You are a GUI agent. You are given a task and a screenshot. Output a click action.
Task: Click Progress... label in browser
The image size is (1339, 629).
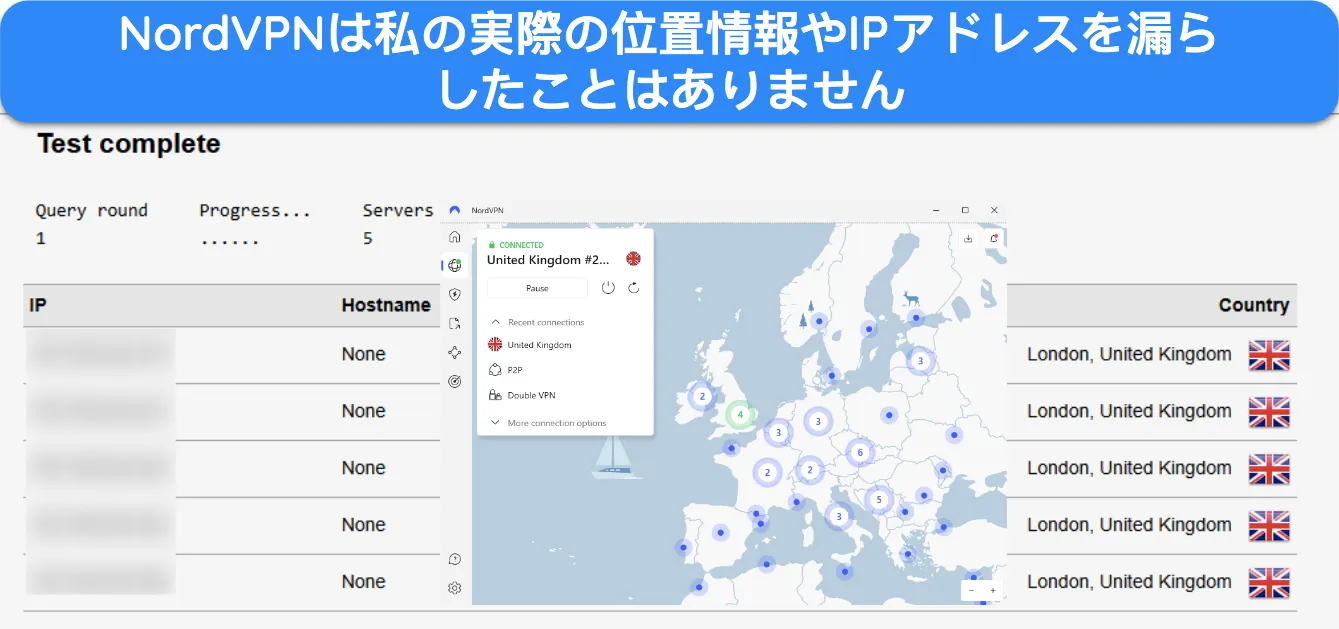pos(255,211)
